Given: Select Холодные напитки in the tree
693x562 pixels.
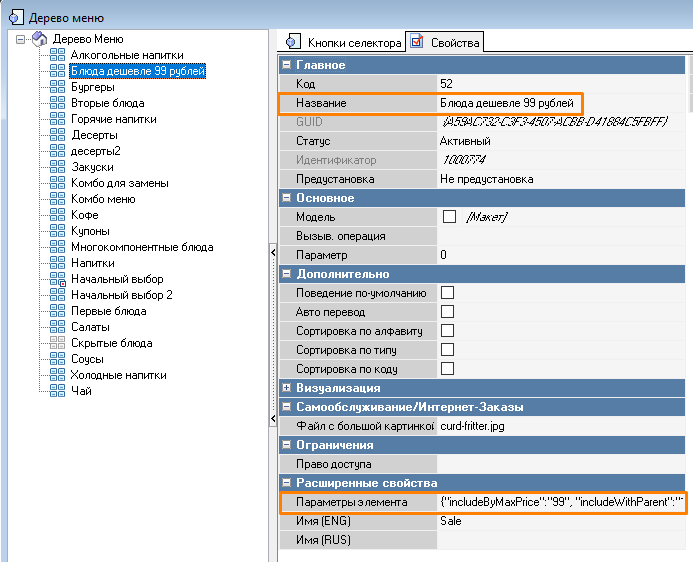Looking at the screenshot, I should (x=118, y=375).
